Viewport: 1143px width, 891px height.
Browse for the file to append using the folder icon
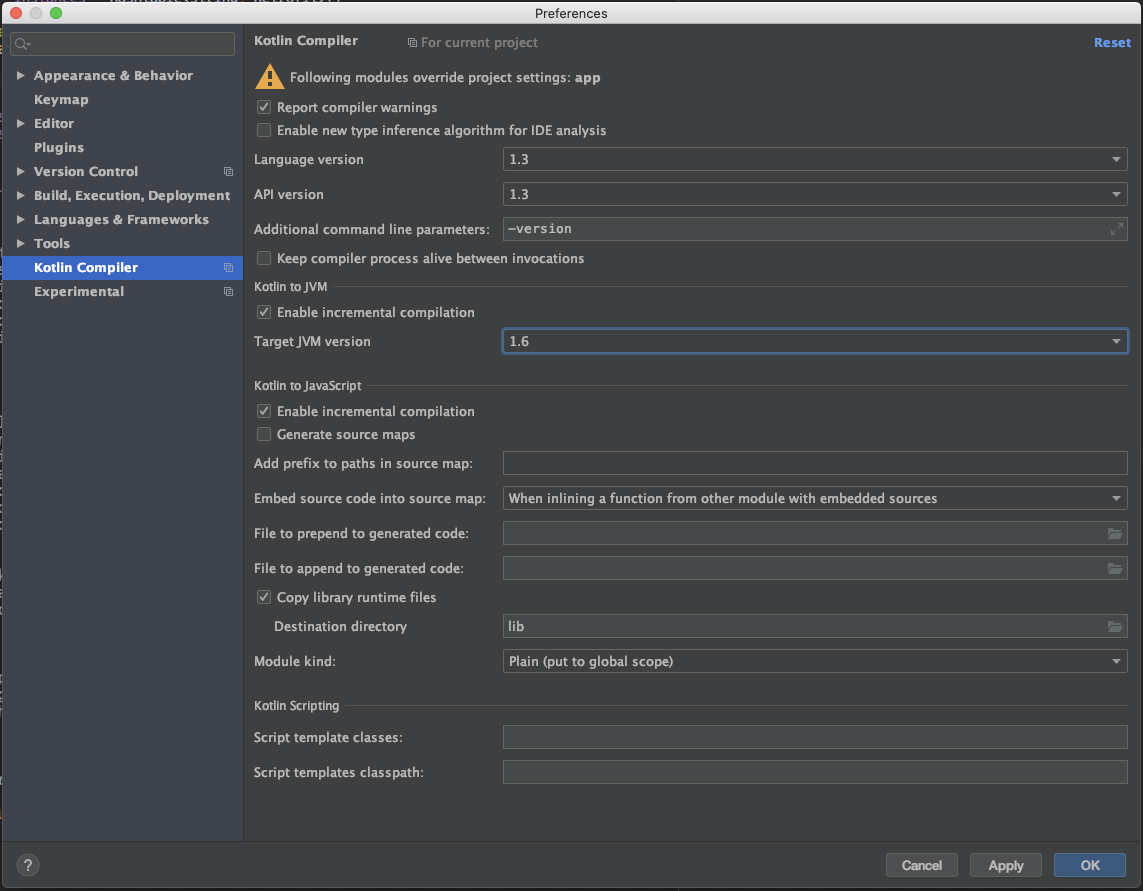tap(1115, 569)
